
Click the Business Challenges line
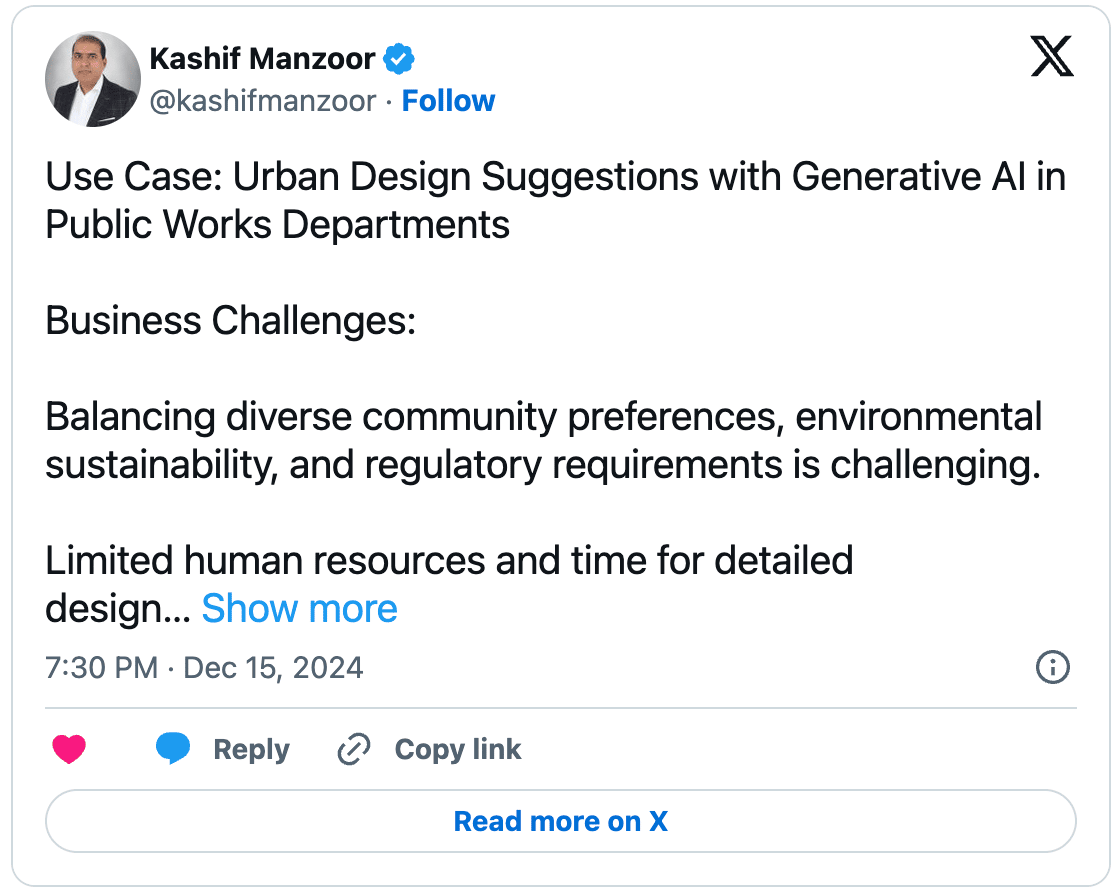pos(231,321)
